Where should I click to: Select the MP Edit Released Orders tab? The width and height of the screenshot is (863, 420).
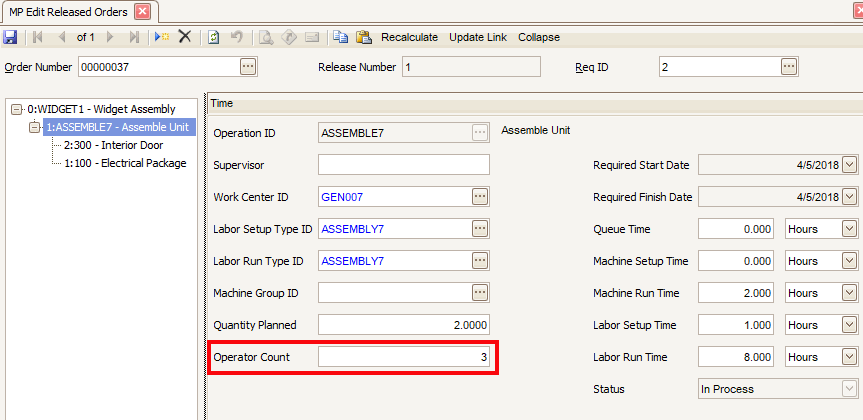(66, 11)
